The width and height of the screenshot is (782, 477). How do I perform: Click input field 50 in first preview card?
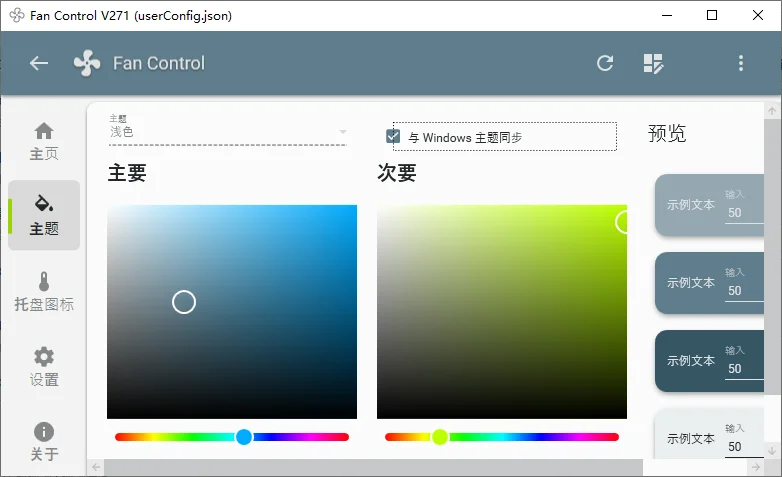point(744,213)
